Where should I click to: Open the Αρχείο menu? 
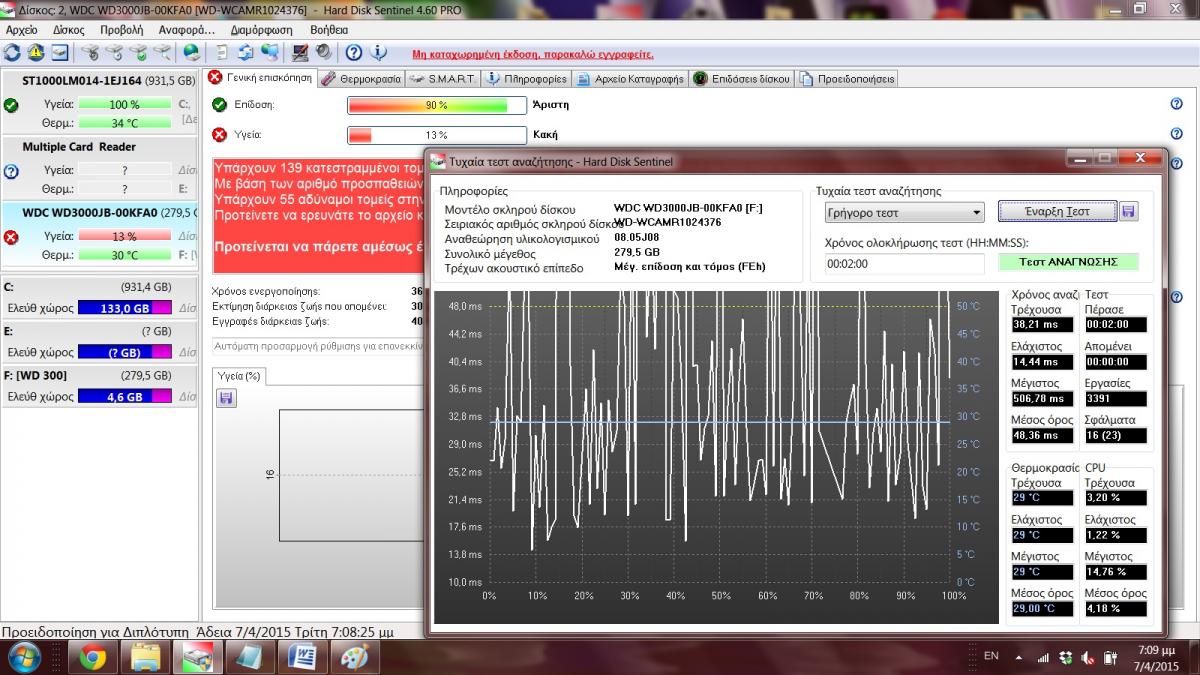click(x=21, y=30)
